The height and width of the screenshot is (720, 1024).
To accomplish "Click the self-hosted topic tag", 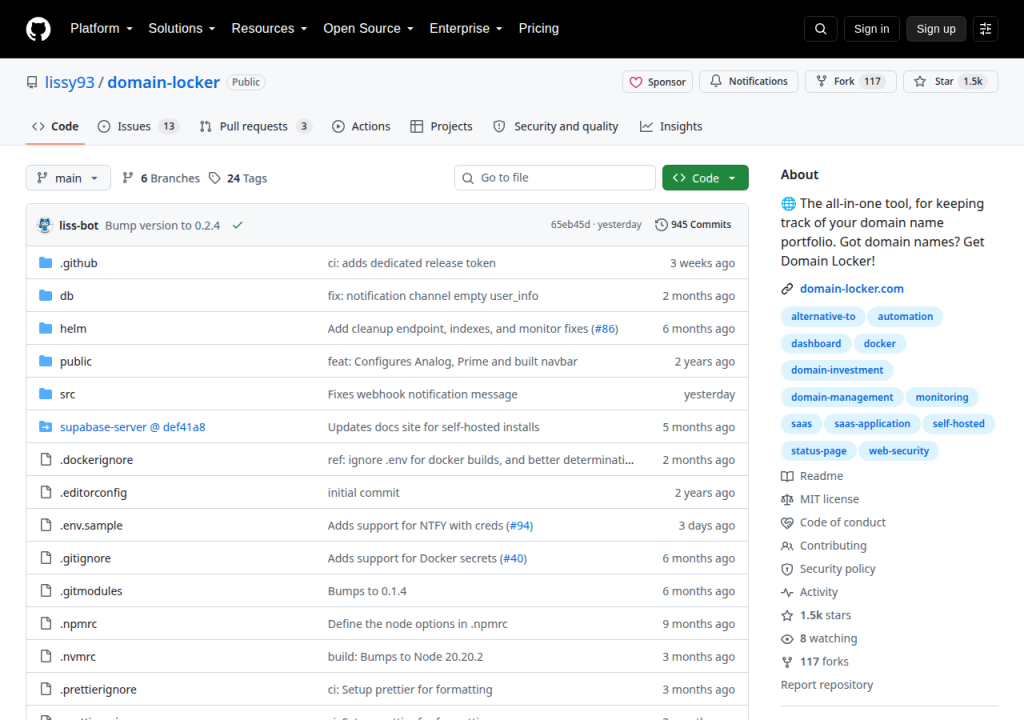I will pyautogui.click(x=958, y=423).
